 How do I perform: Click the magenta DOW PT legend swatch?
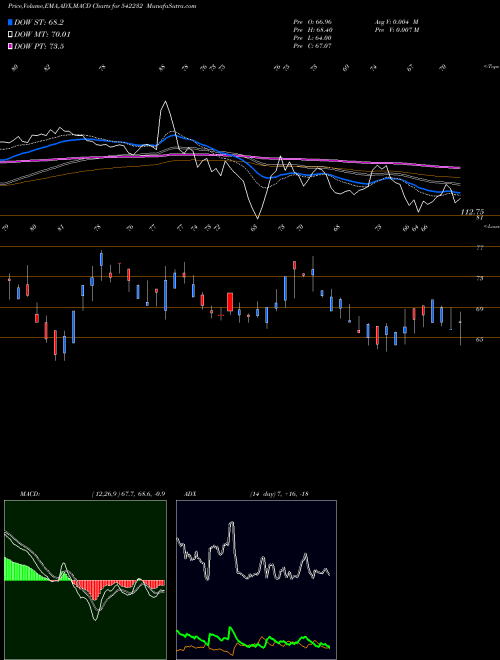tap(10, 46)
